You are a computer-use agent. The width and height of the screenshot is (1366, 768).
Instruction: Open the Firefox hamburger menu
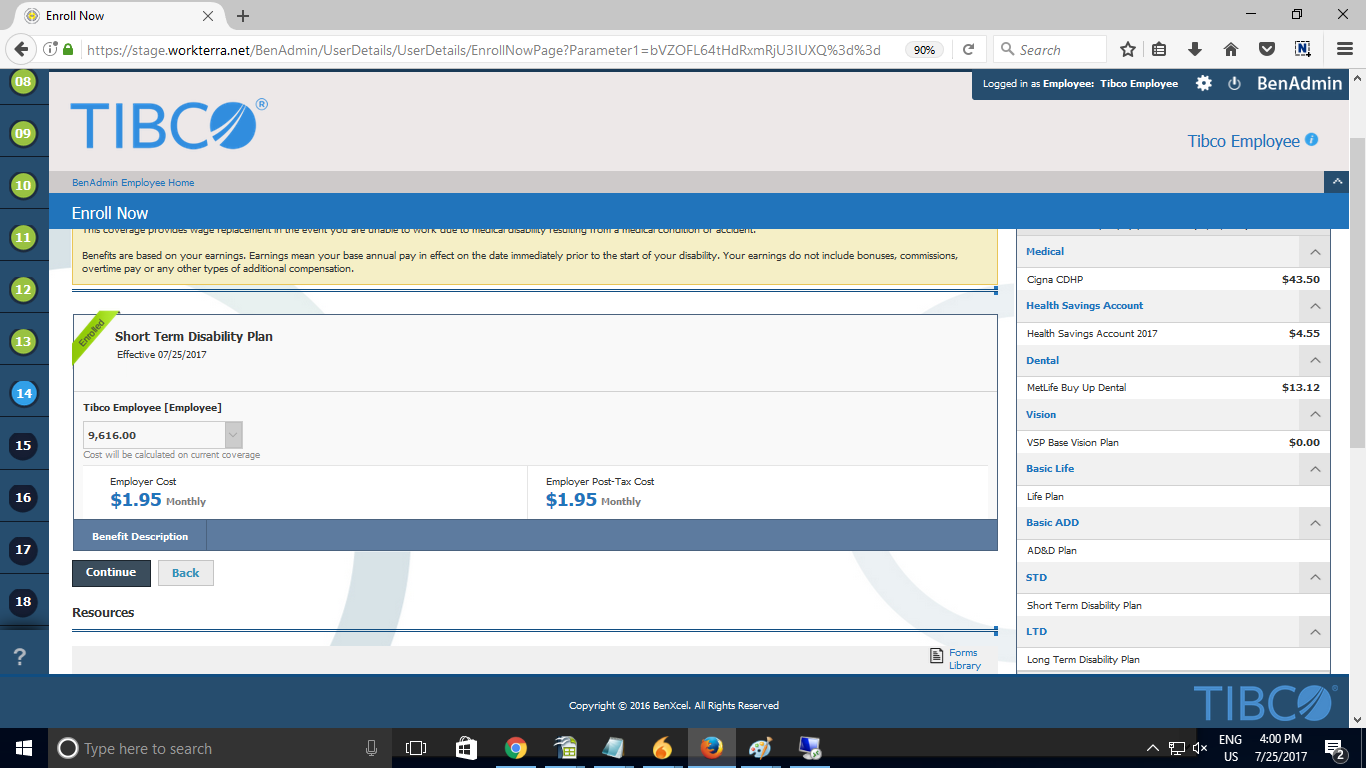tap(1345, 49)
